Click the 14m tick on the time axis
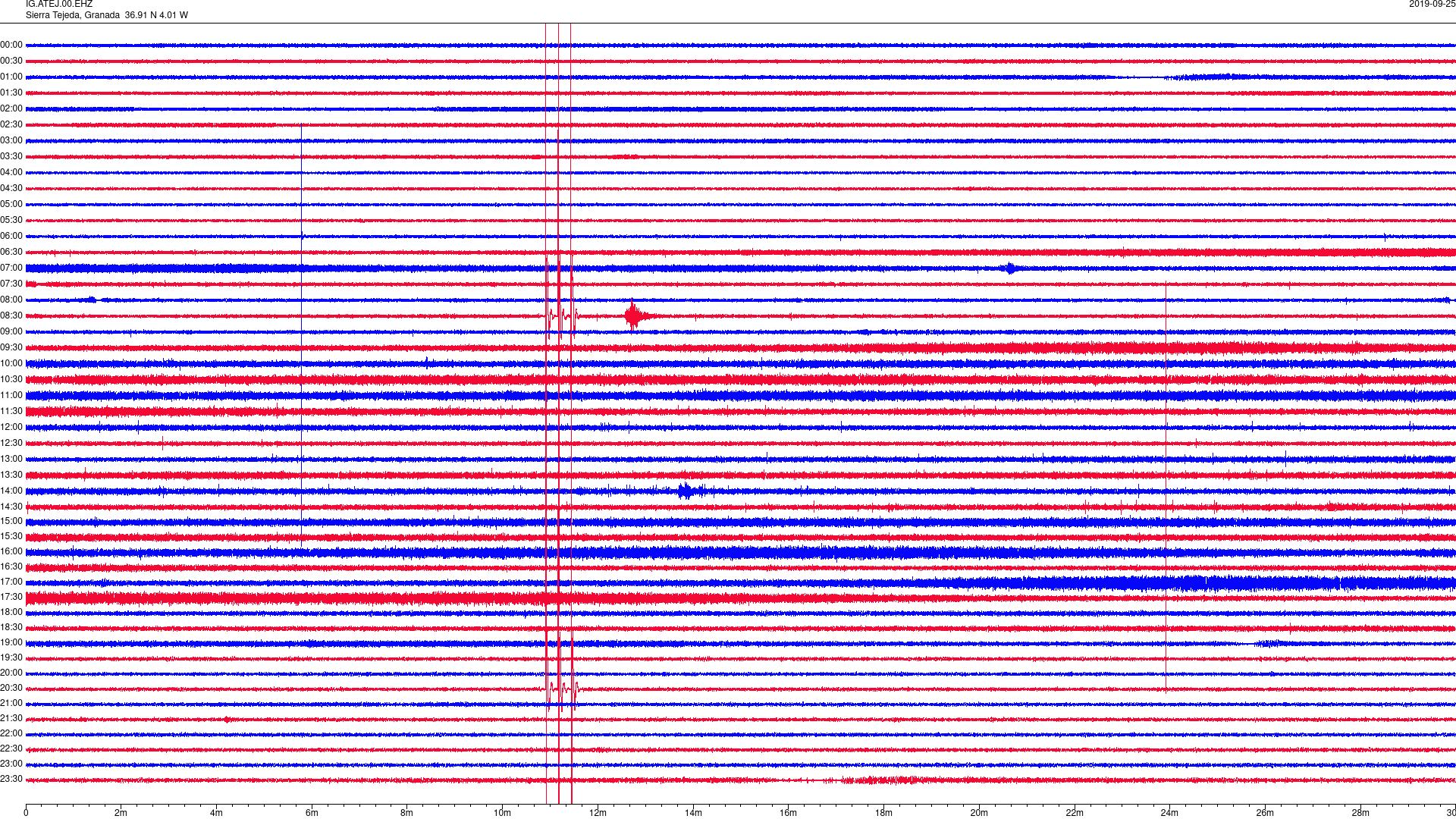This screenshot has height=819, width=1456. 693,813
